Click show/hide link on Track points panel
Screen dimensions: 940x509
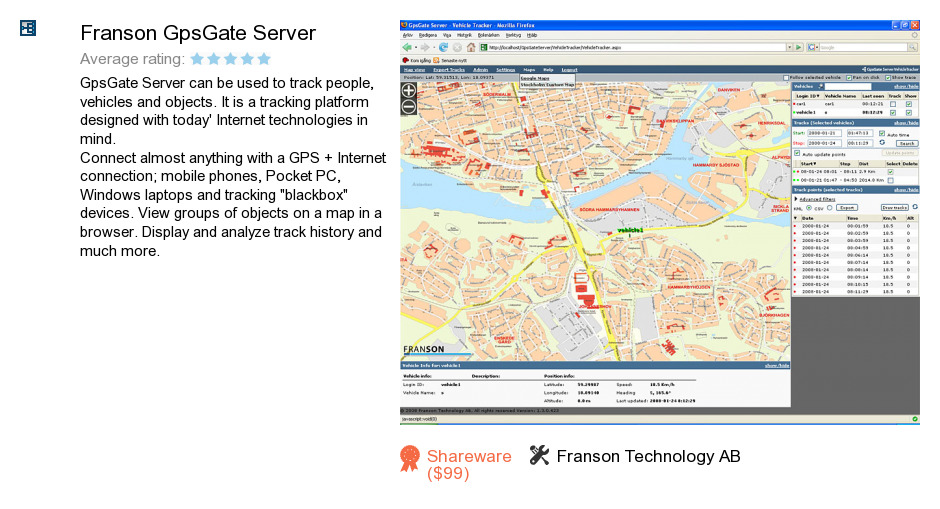pyautogui.click(x=906, y=190)
